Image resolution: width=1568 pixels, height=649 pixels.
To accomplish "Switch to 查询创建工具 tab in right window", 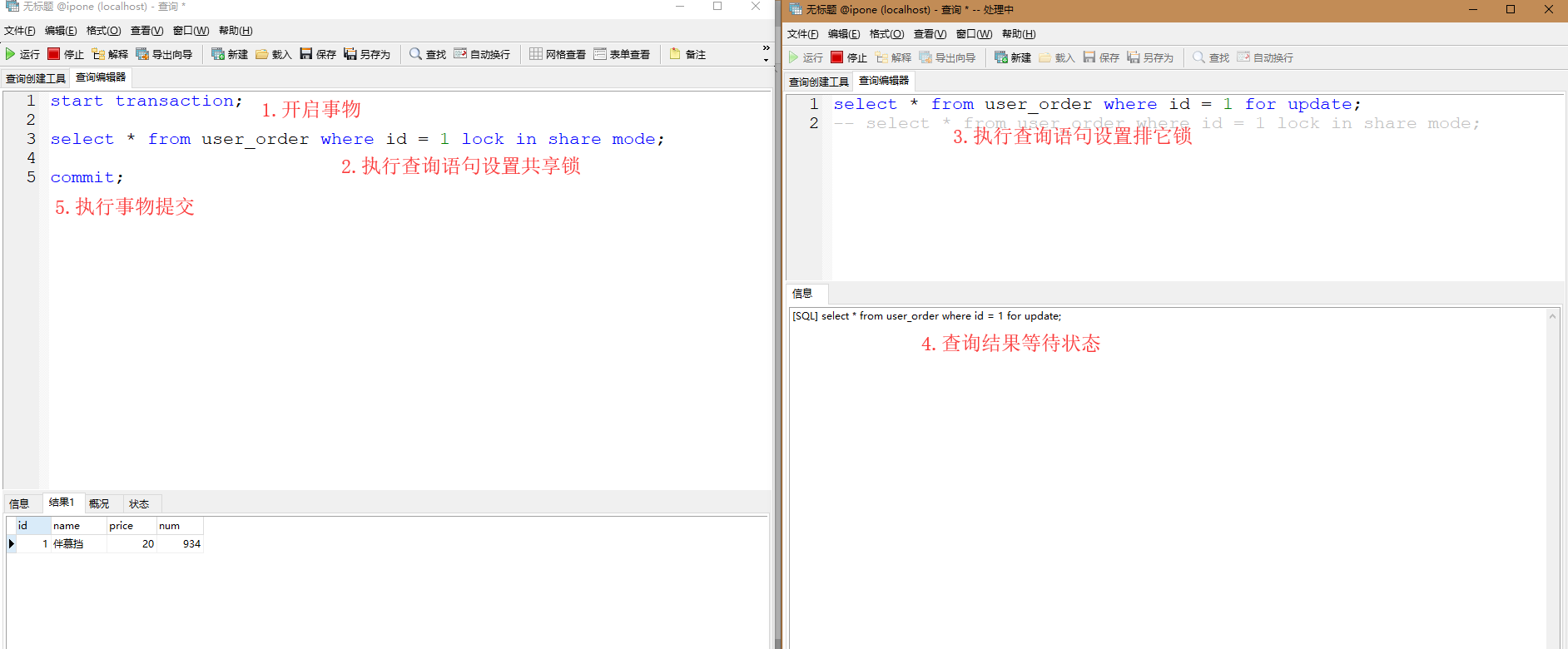I will coord(819,82).
